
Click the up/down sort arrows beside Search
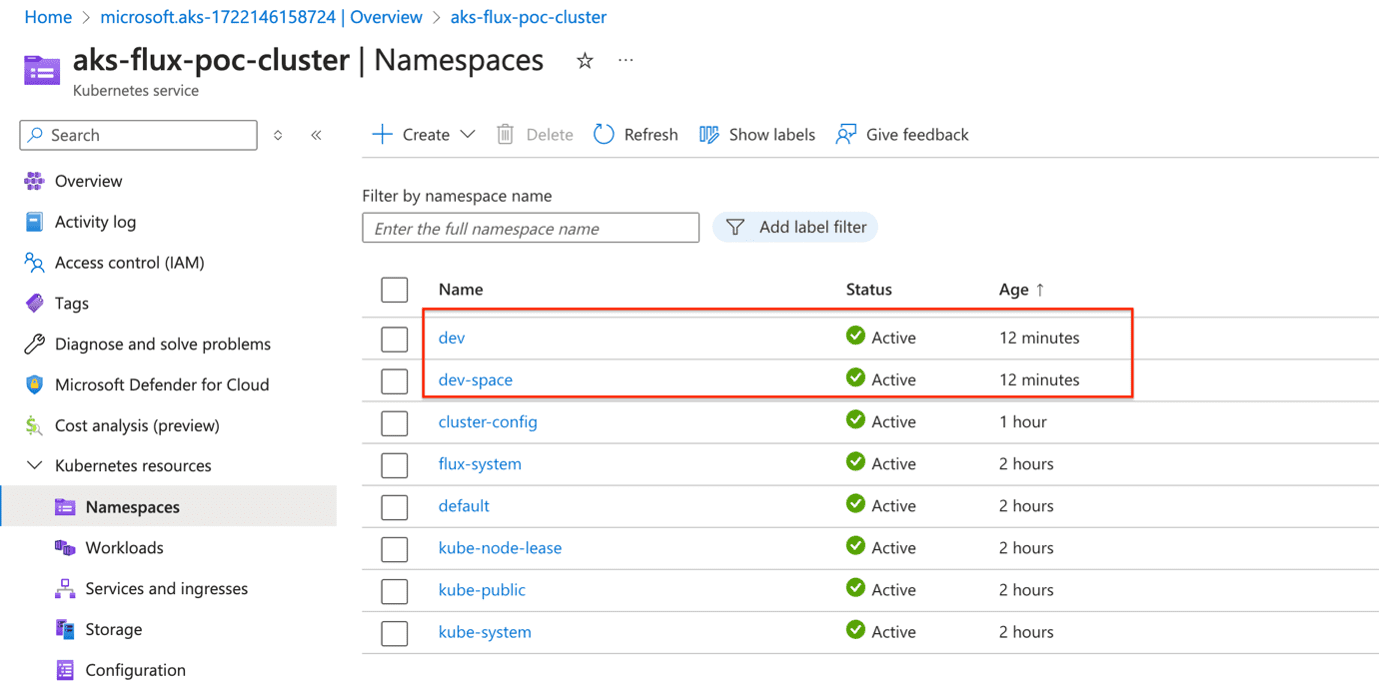point(278,135)
